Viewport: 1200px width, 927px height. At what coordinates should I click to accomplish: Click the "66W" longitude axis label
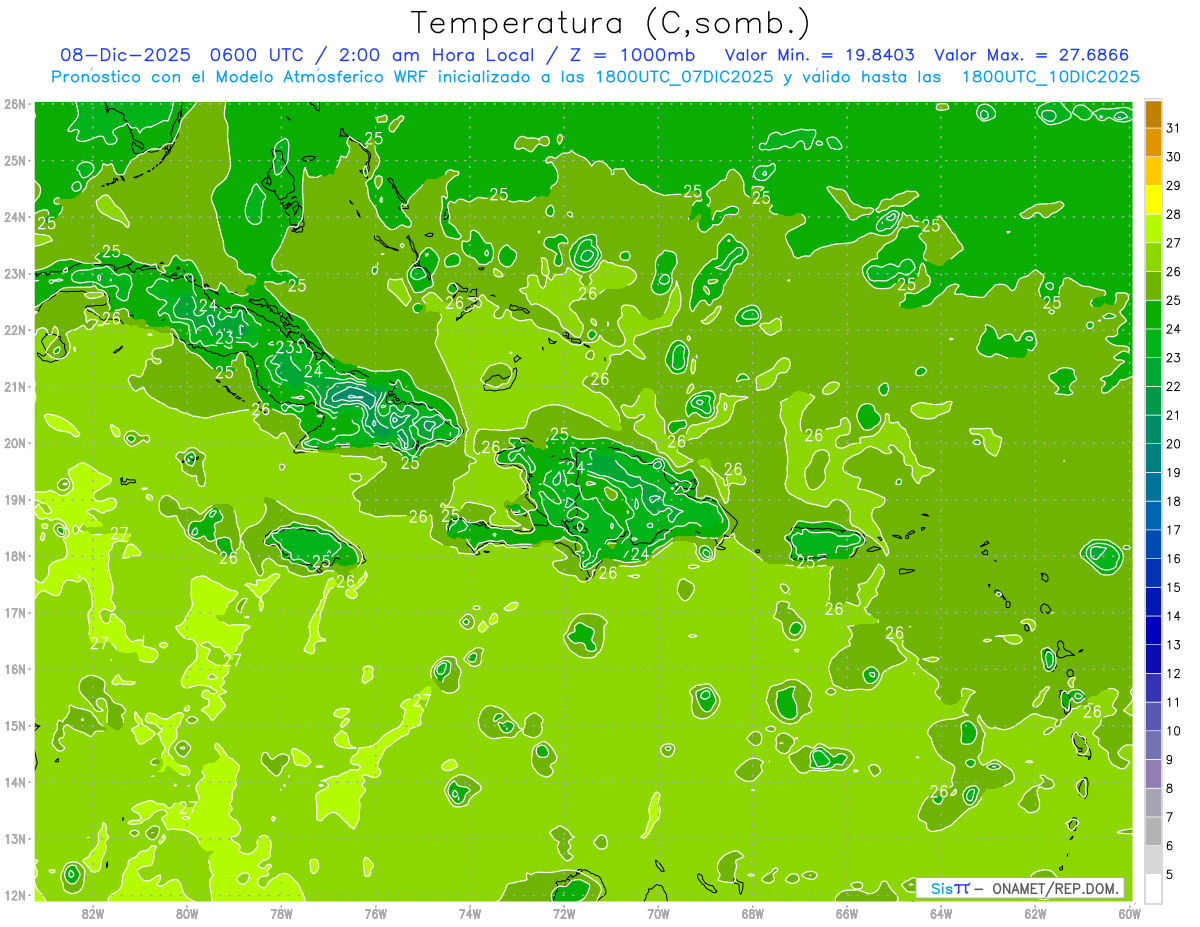tap(847, 913)
